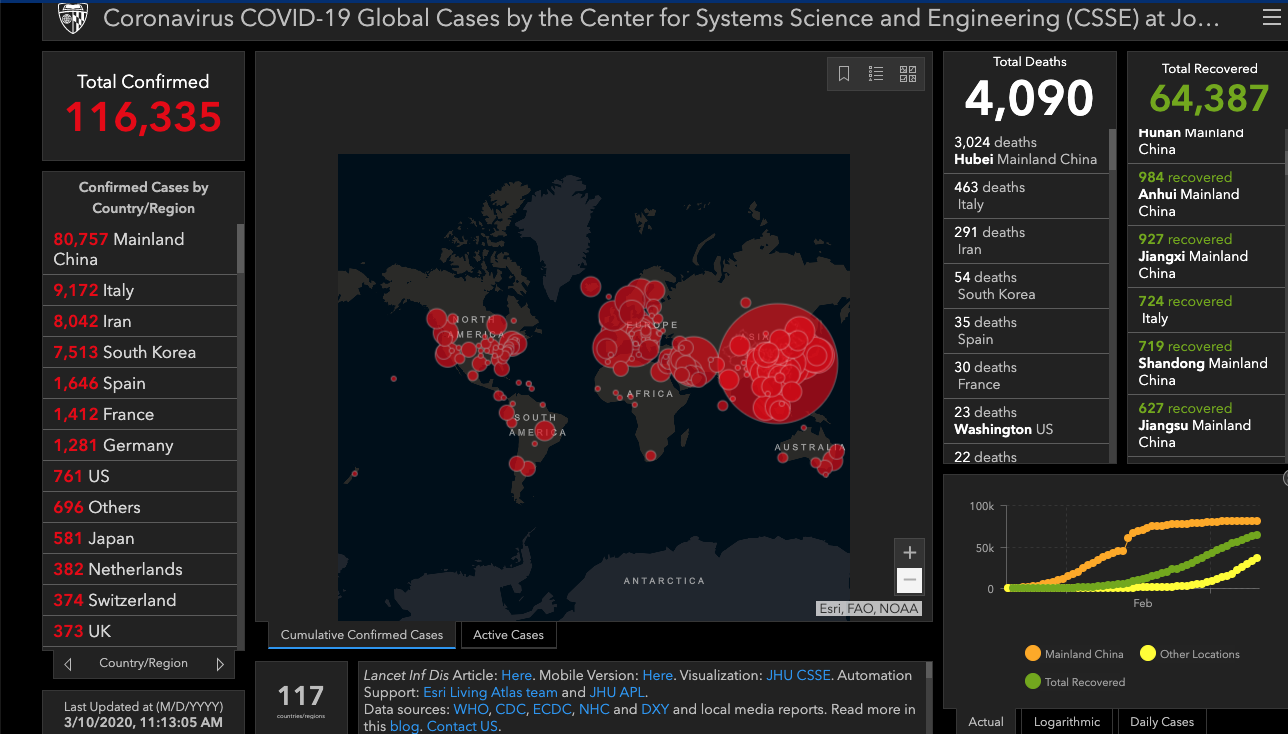Open the basemap gallery grid icon

point(908,74)
